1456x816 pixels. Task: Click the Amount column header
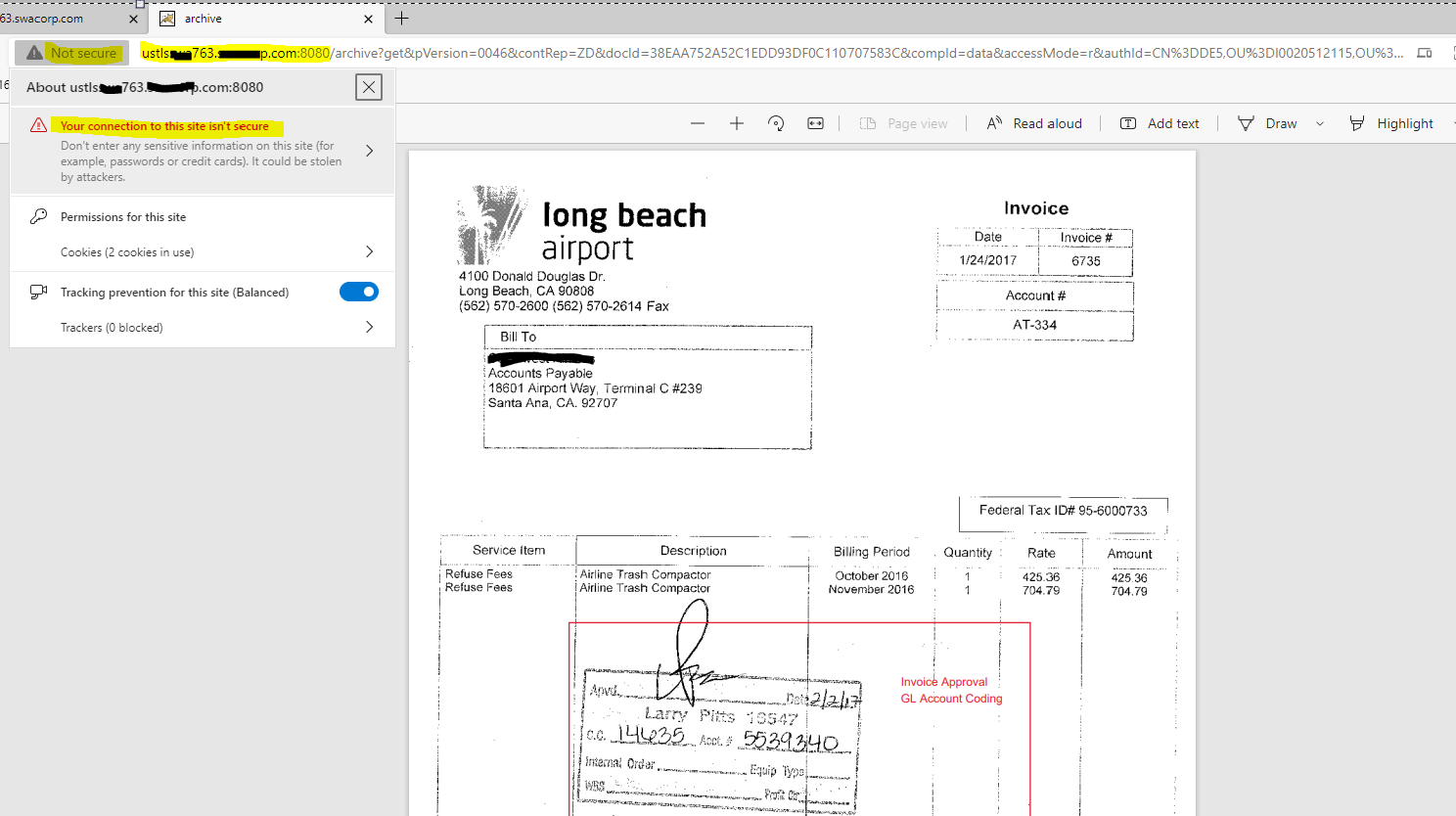click(x=1130, y=554)
